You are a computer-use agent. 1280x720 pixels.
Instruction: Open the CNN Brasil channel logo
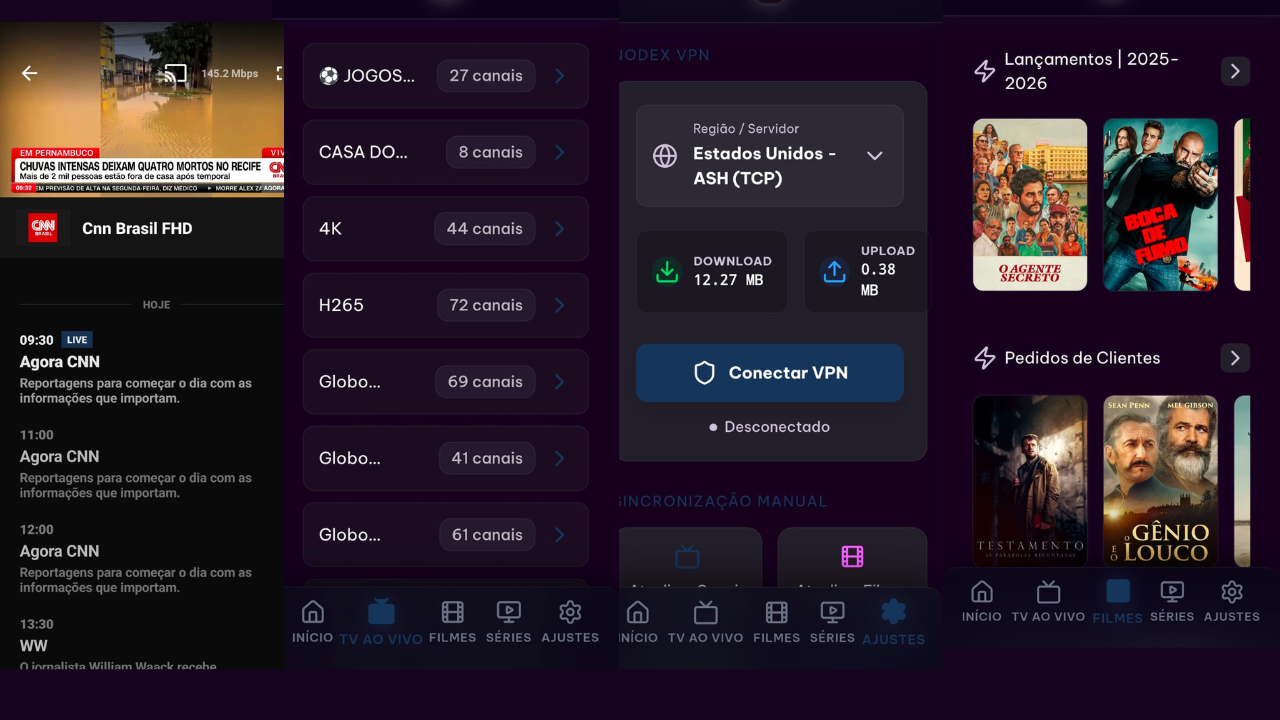[42, 228]
